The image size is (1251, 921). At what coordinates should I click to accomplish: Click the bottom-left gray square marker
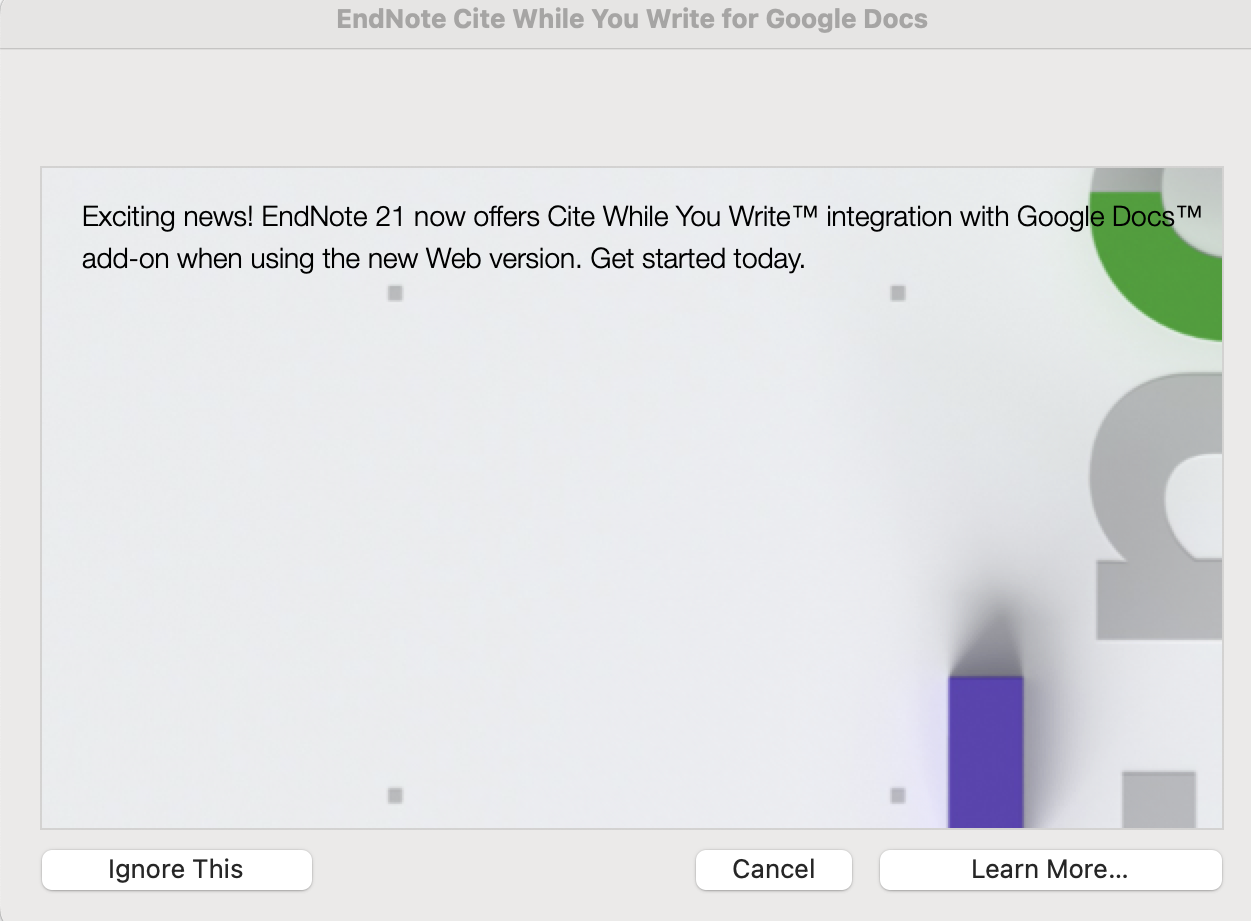click(x=395, y=795)
